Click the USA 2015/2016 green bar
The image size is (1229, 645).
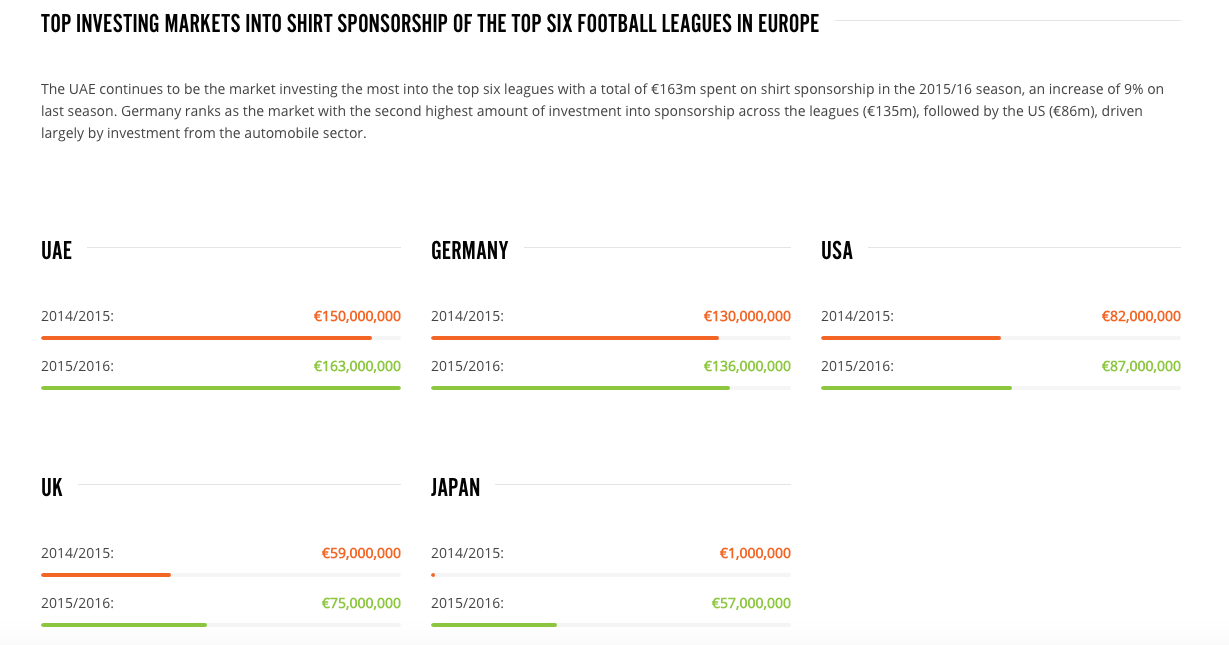click(916, 388)
